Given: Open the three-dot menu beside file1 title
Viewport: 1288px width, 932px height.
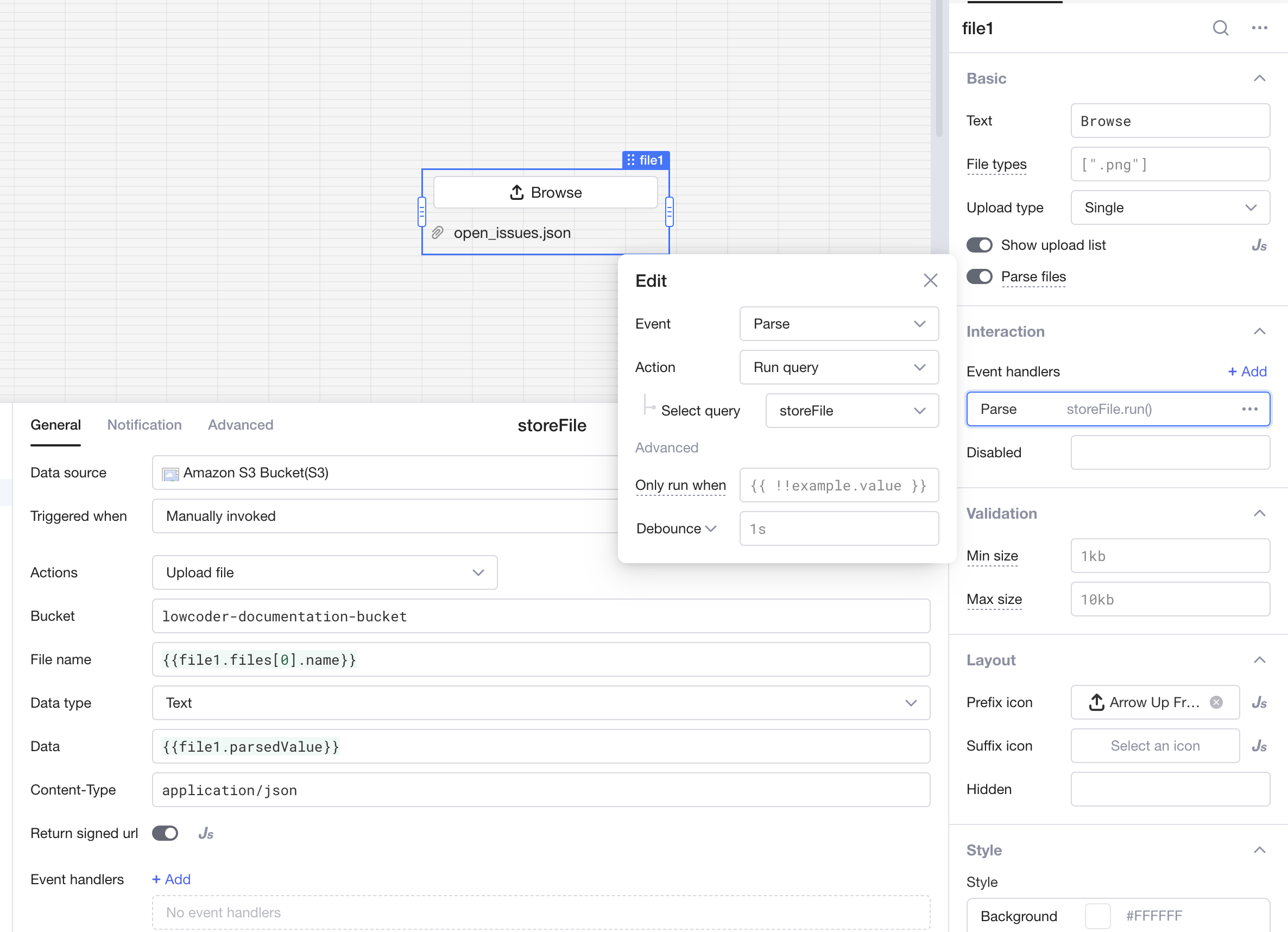Looking at the screenshot, I should tap(1259, 28).
